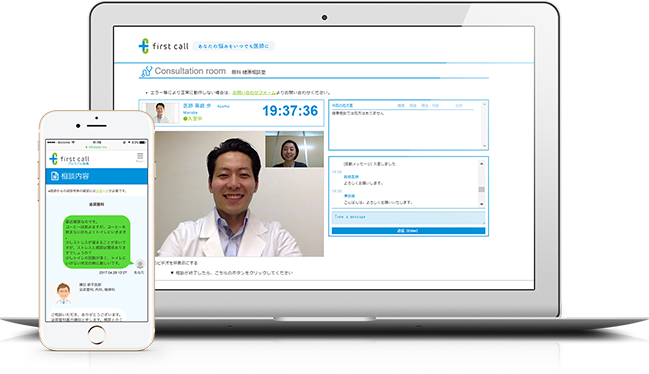Click the blue send (Enter) button
The image size is (649, 374).
[x=408, y=231]
